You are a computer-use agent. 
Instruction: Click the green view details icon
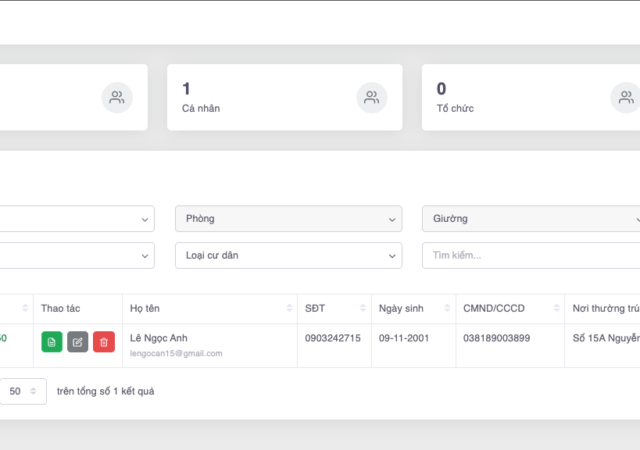[x=52, y=342]
